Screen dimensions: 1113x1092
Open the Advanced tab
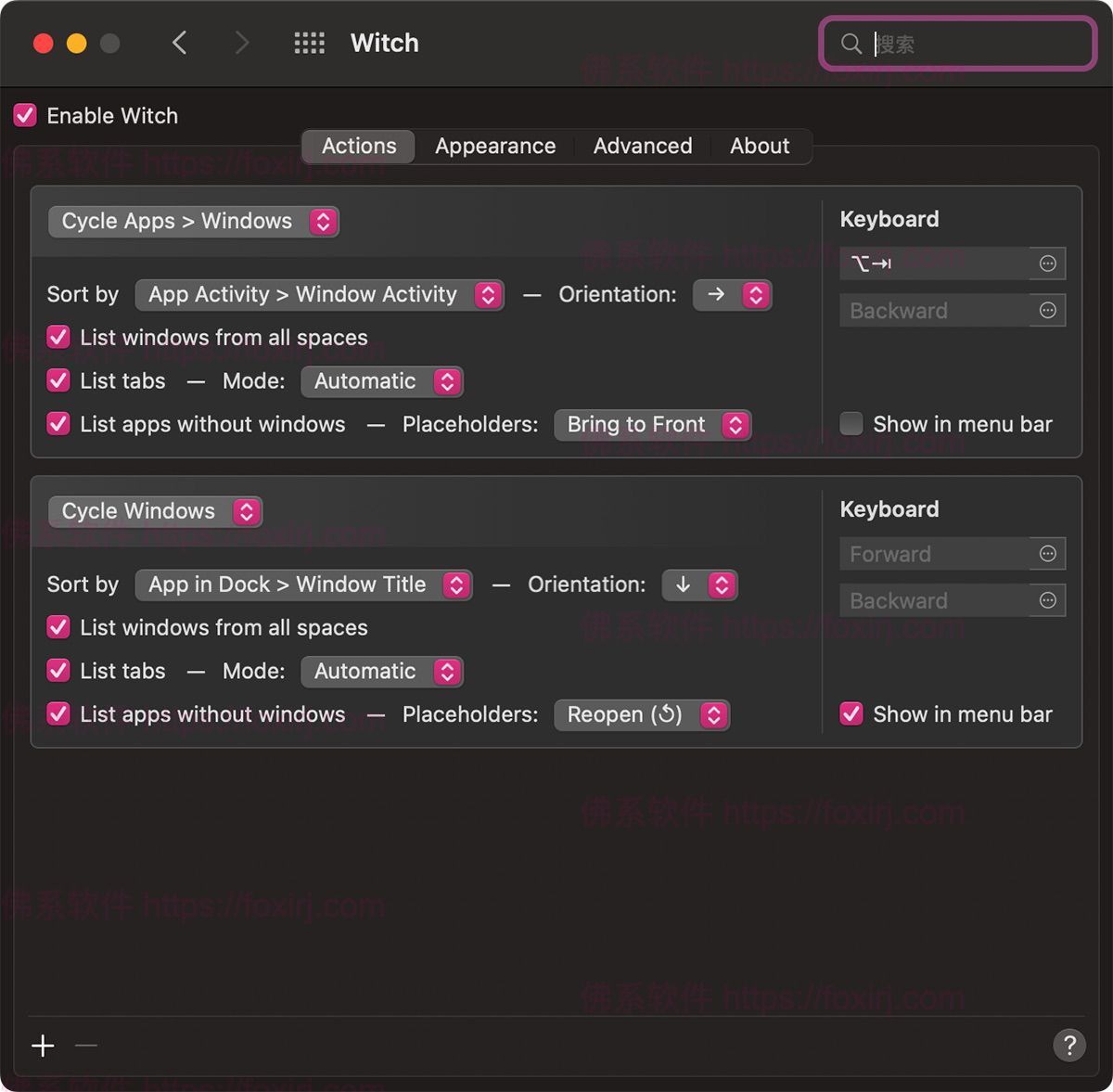(642, 147)
